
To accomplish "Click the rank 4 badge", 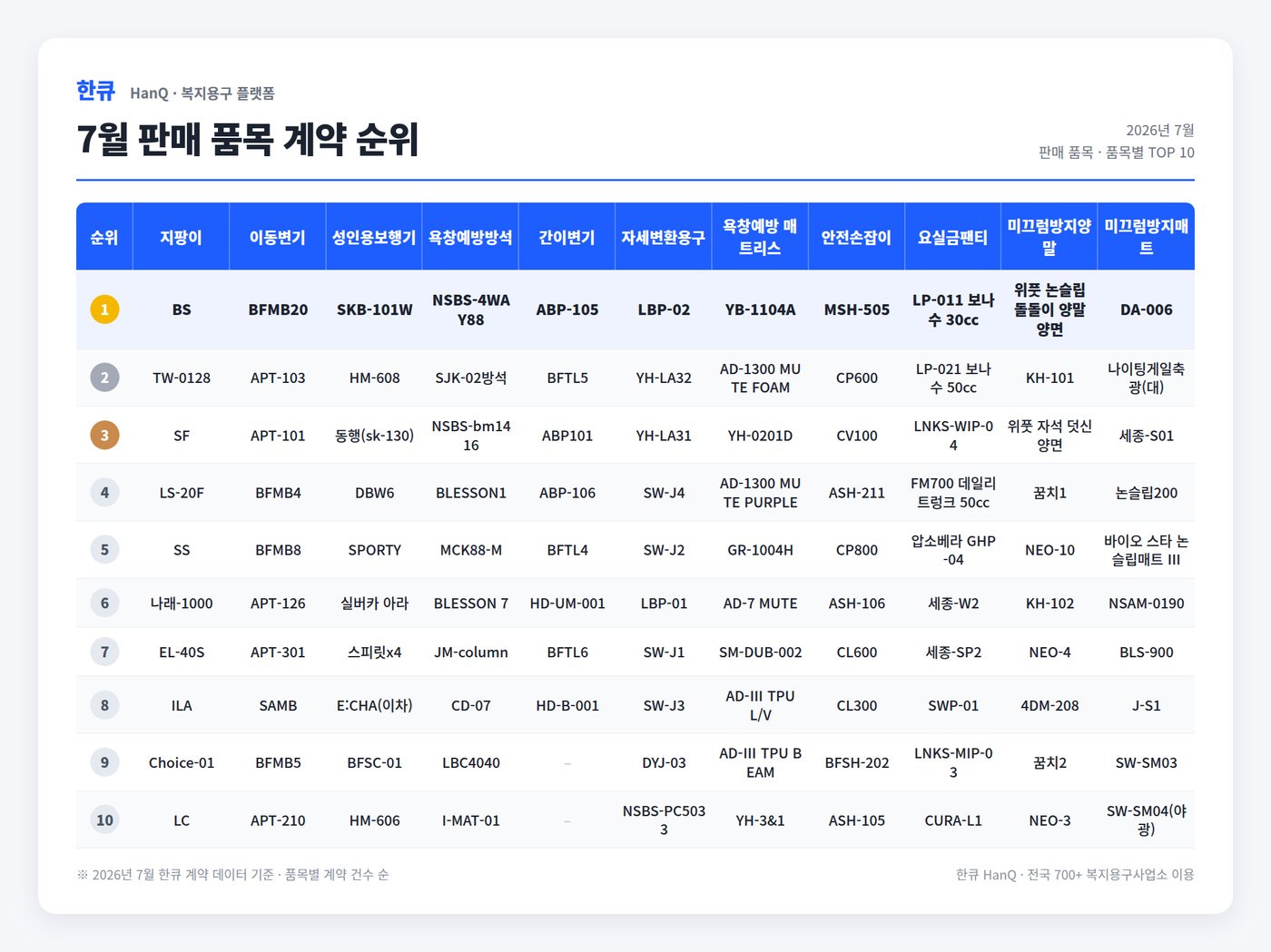I will tap(104, 493).
